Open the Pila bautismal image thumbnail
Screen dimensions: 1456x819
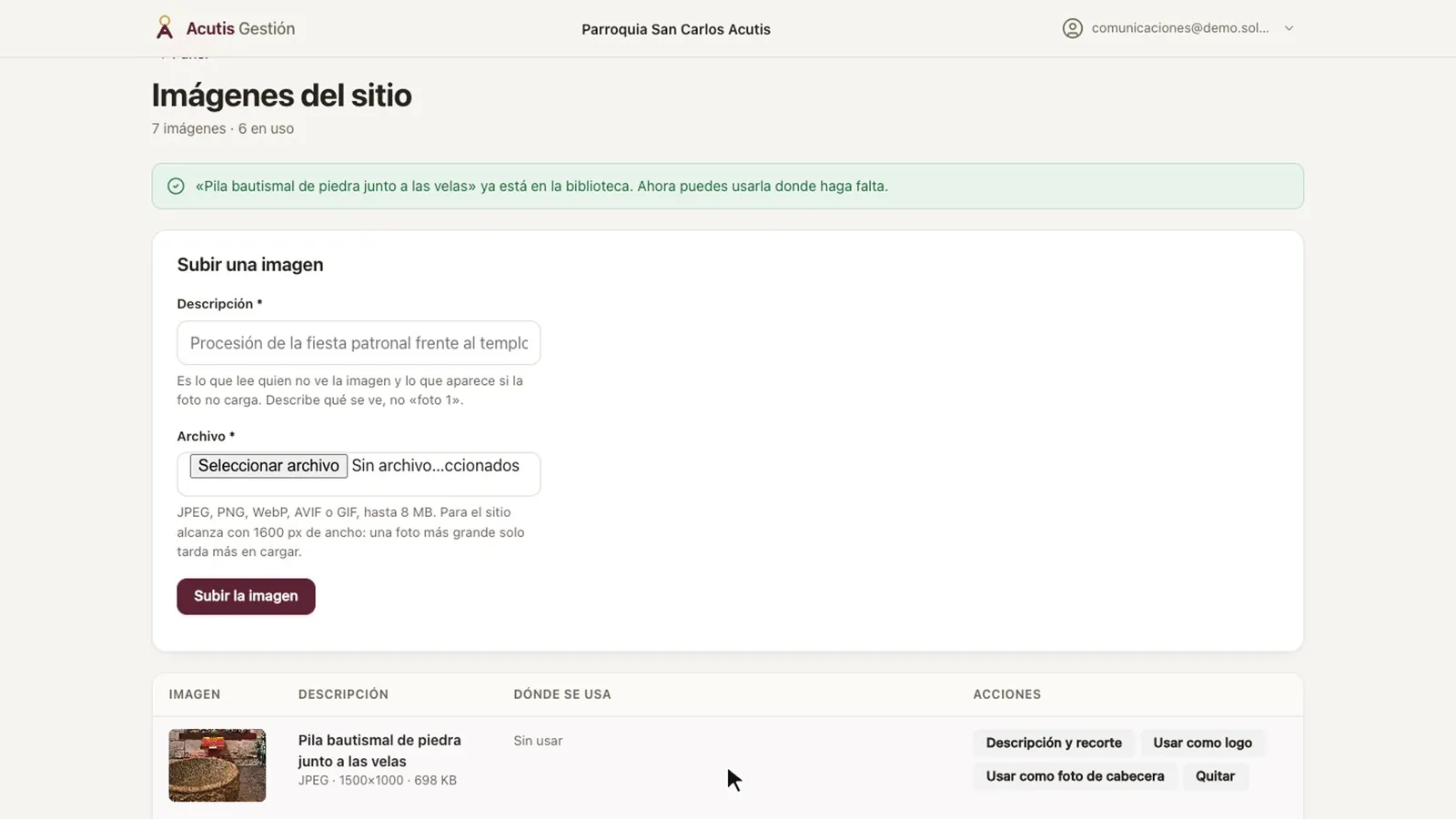click(x=217, y=765)
